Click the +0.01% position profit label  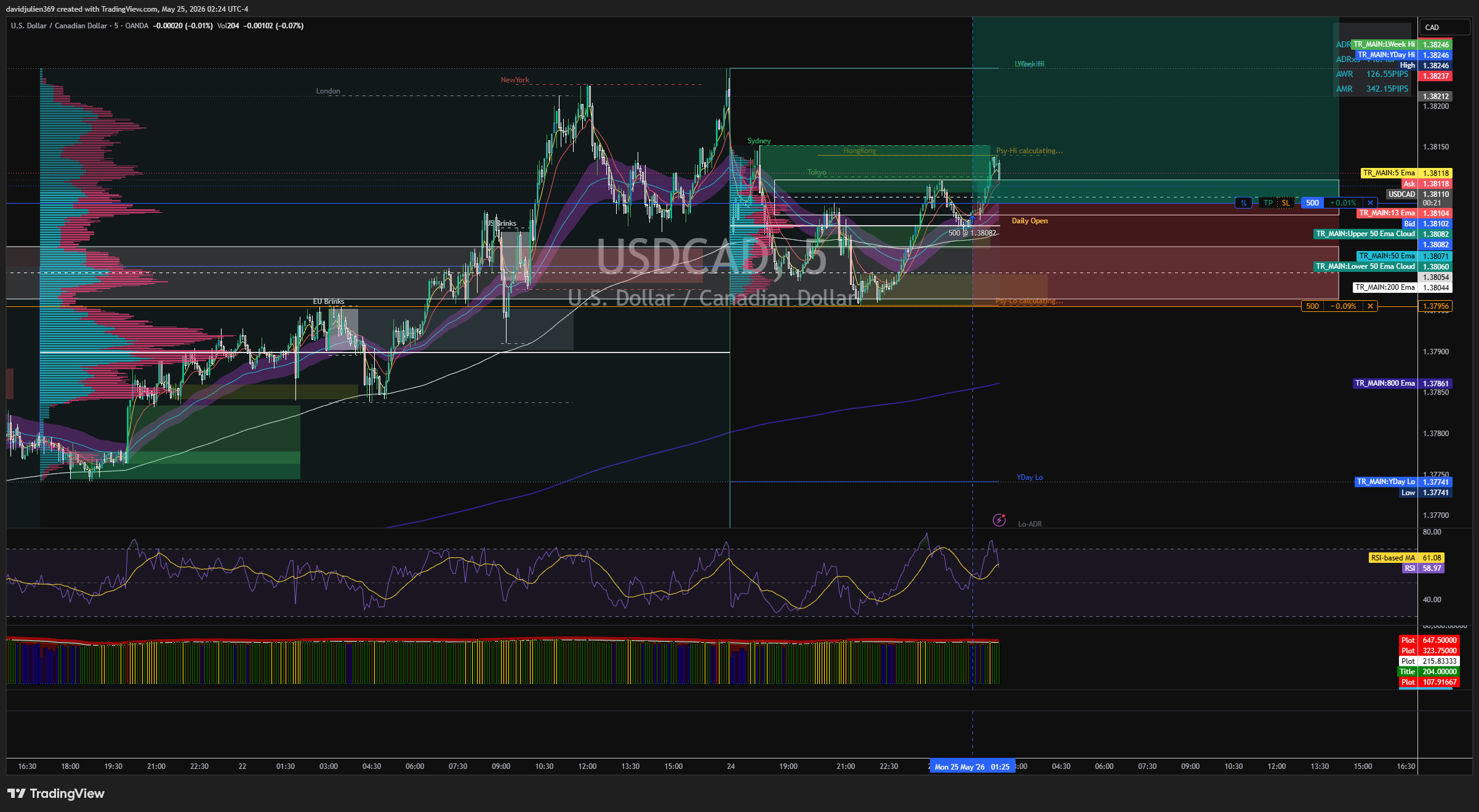1343,203
